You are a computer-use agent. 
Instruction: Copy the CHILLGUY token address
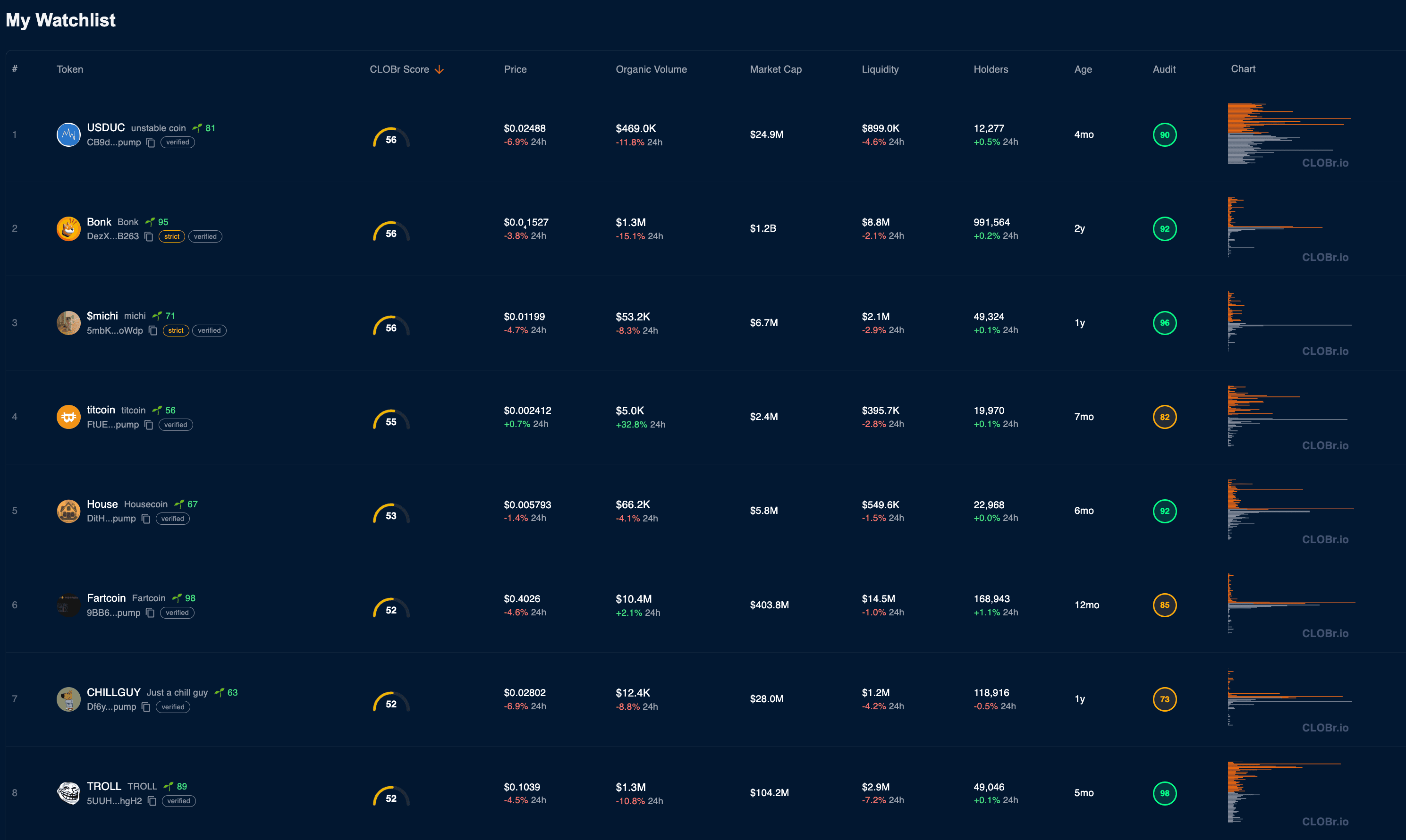(x=146, y=707)
